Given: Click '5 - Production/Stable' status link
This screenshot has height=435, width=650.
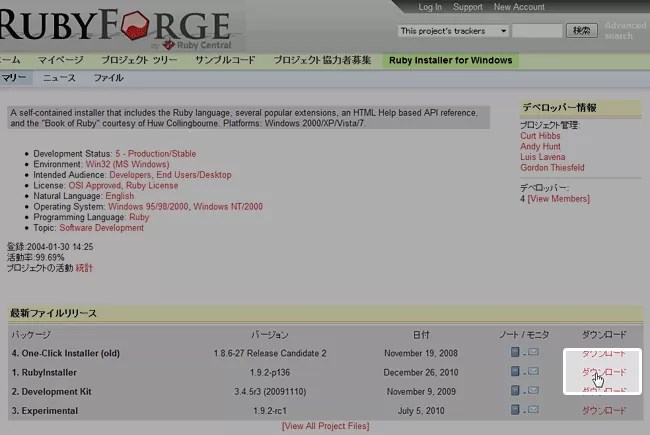Looking at the screenshot, I should click(155, 153).
